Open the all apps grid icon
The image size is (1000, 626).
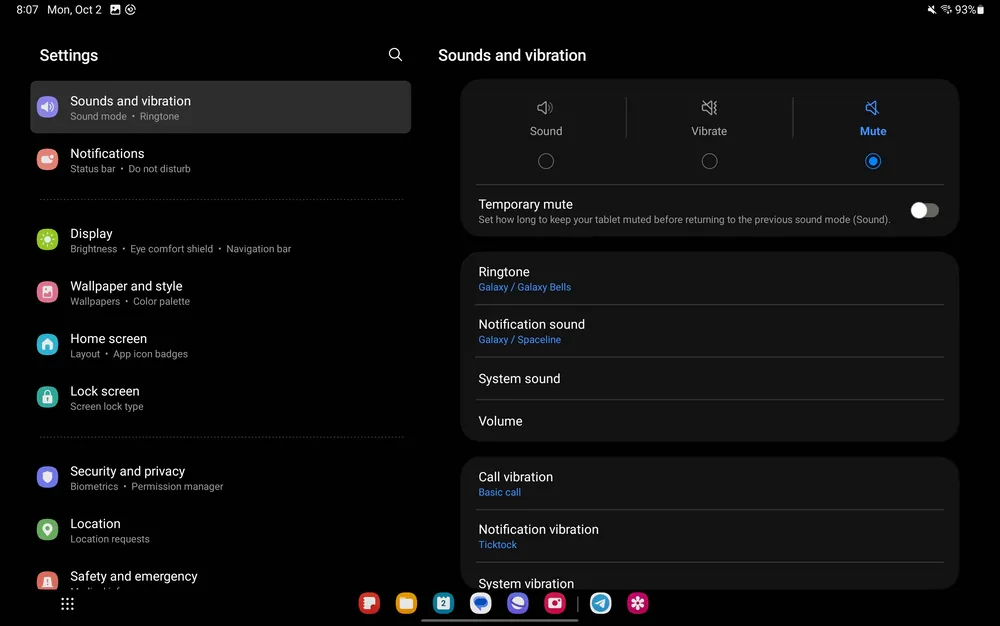pos(68,604)
